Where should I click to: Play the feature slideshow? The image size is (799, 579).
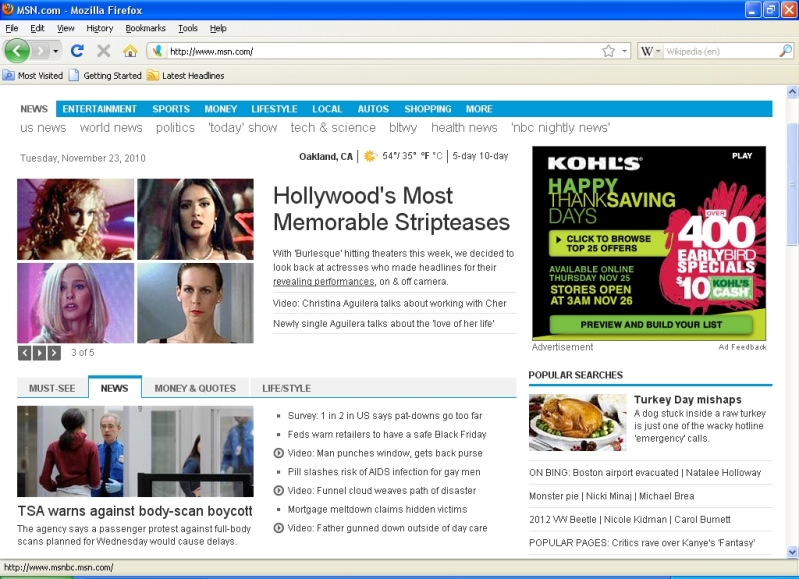tap(39, 353)
